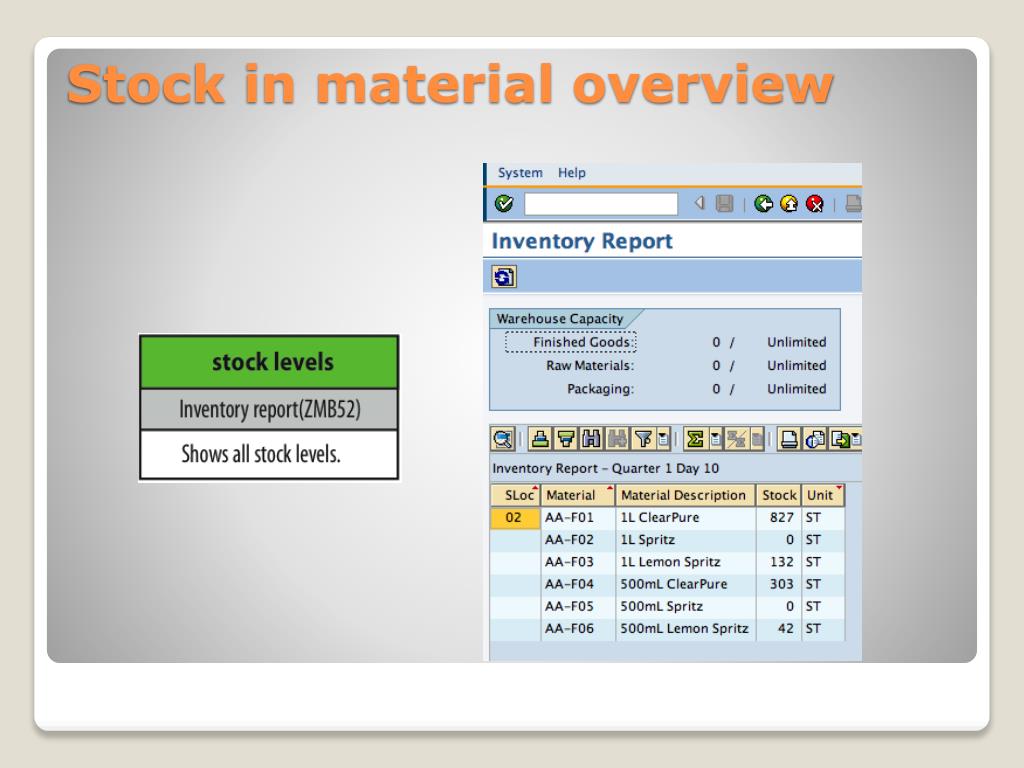The height and width of the screenshot is (768, 1024).
Task: Cancel with the red X icon
Action: 814,204
